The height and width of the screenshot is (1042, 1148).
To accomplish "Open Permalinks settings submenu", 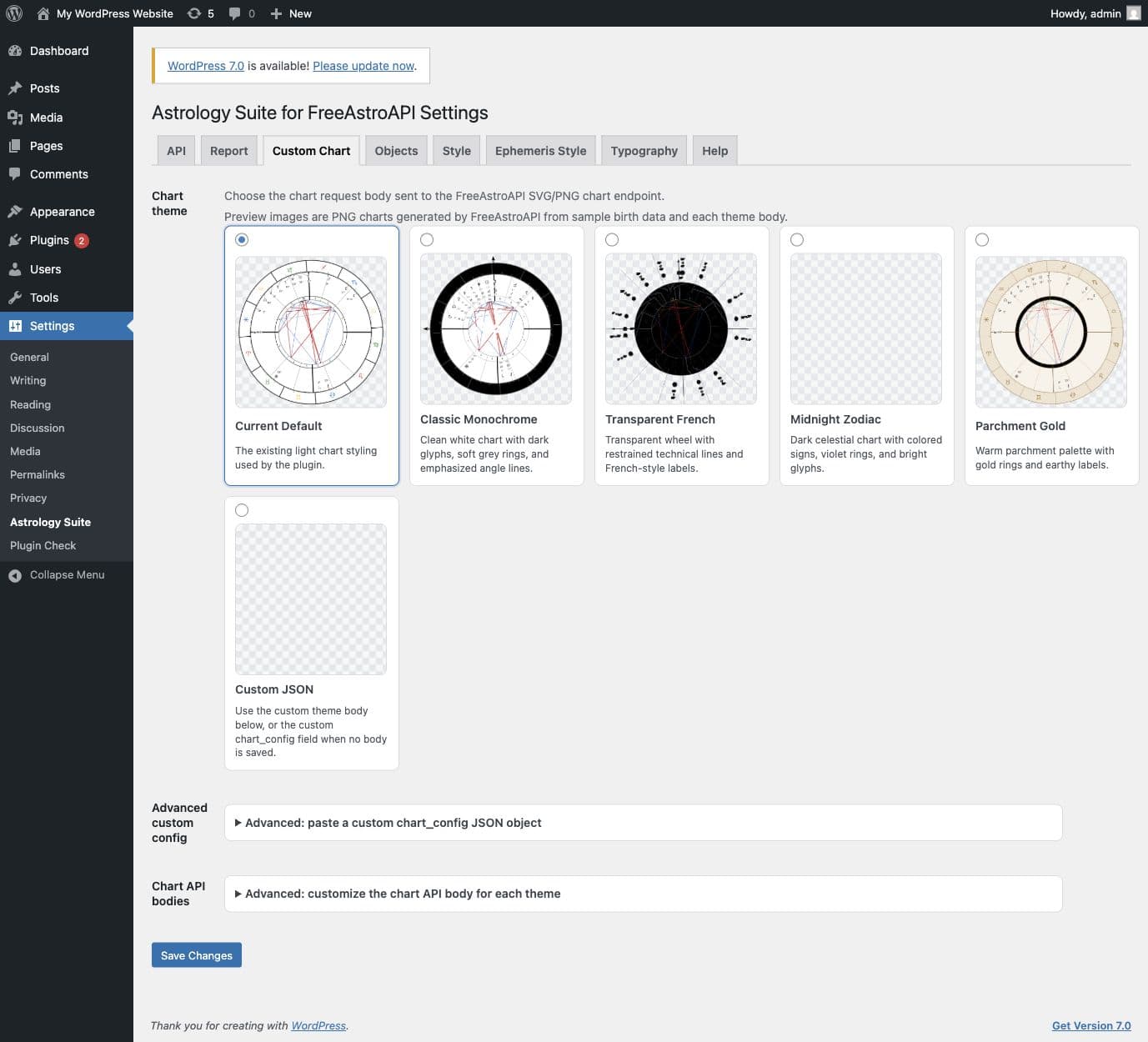I will pos(38,474).
